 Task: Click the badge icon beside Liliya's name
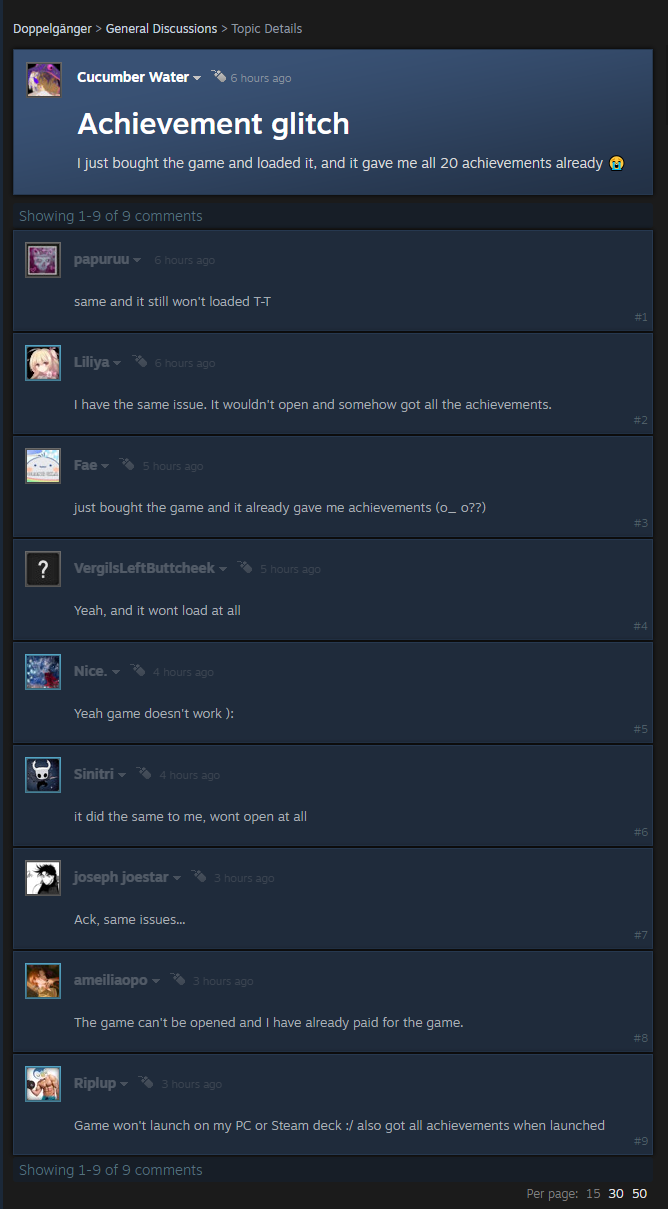pos(139,361)
